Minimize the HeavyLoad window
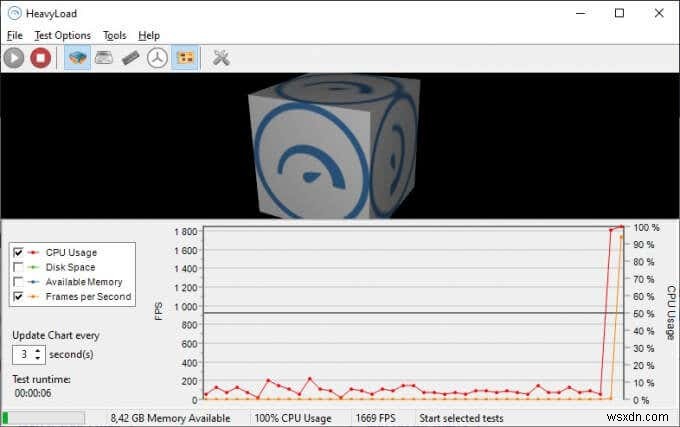 581,13
